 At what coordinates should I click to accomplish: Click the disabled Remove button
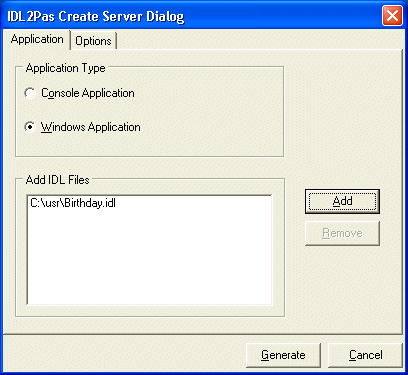point(342,233)
